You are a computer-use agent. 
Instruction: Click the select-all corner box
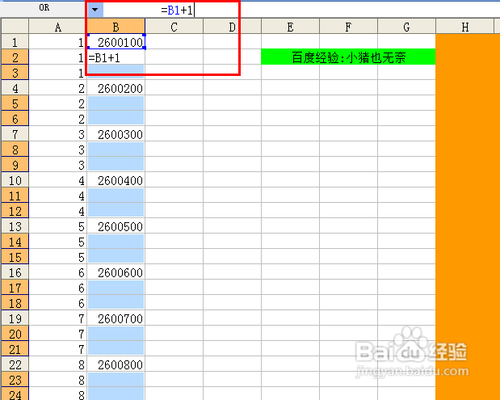pos(15,27)
